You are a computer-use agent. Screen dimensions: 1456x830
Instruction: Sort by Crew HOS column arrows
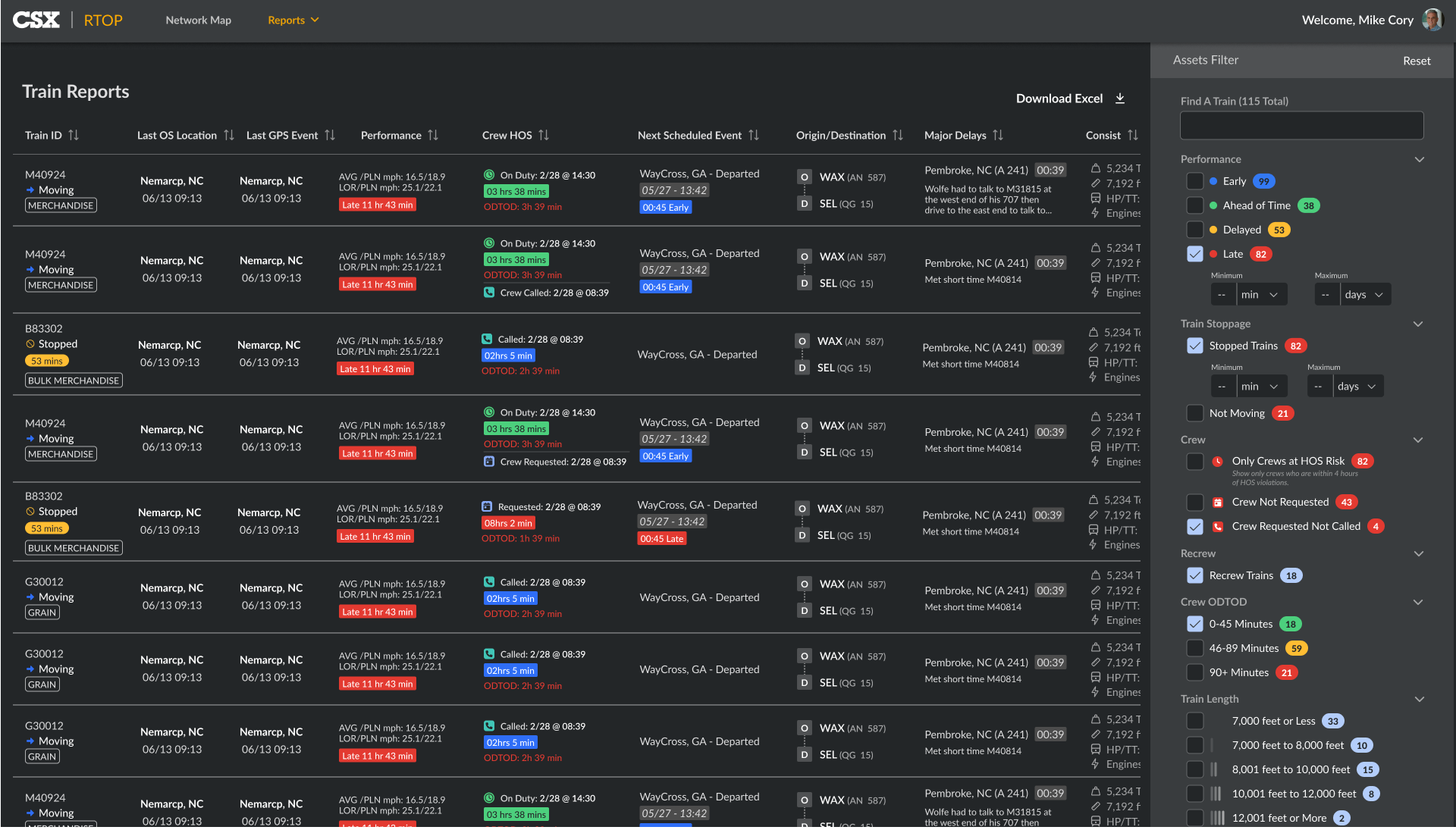coord(544,135)
